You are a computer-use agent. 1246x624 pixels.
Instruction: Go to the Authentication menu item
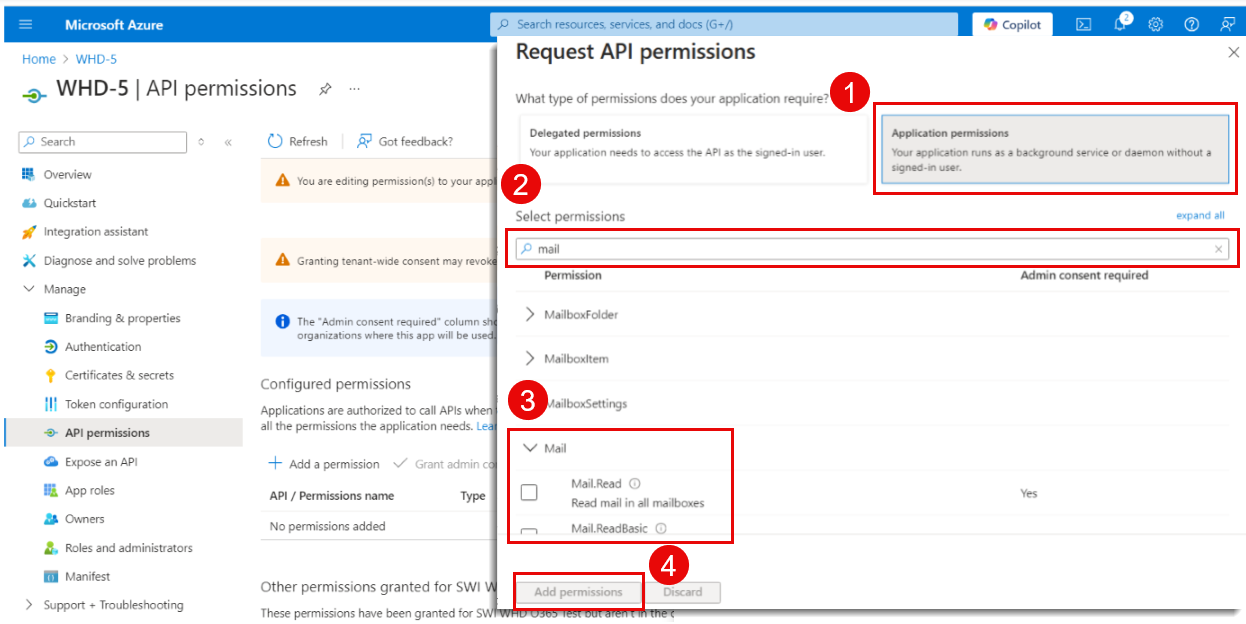tap(103, 347)
